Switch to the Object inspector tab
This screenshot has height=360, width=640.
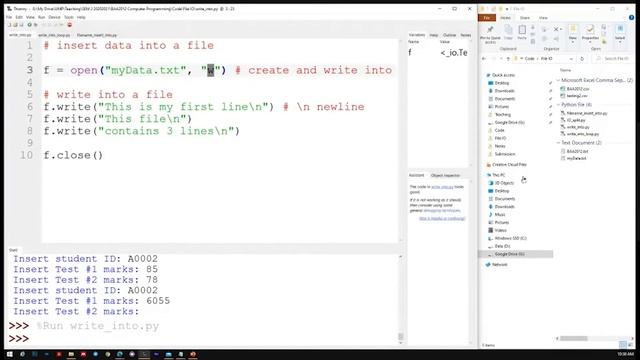[445, 176]
